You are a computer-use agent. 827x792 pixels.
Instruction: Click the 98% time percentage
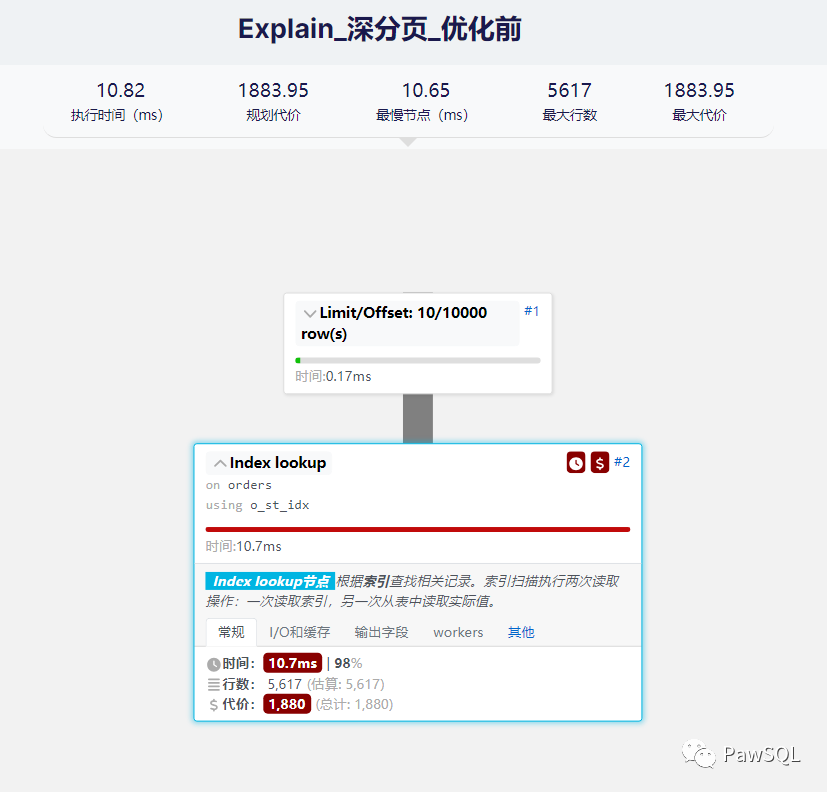348,663
